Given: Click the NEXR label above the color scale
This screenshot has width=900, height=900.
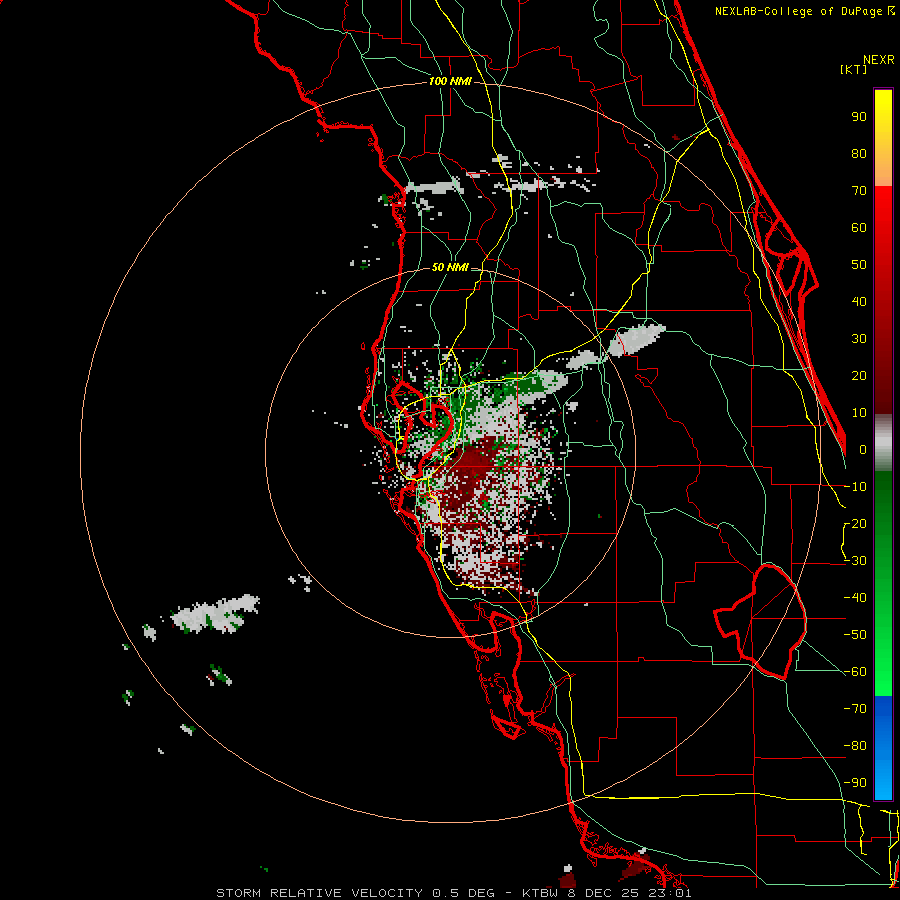Looking at the screenshot, I should click(878, 60).
